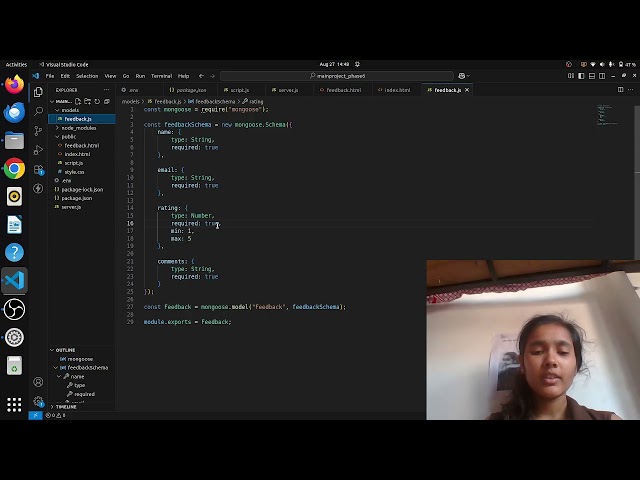Open the Explorer more actions ellipsis

[107, 90]
